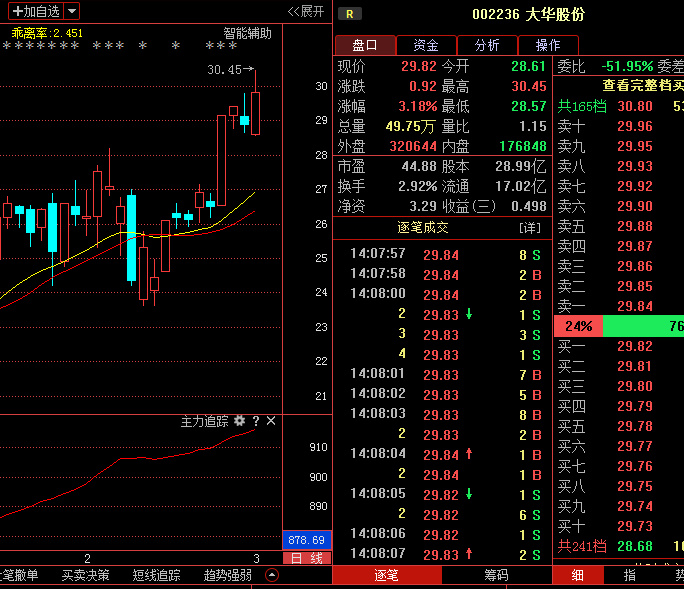The height and width of the screenshot is (589, 684).
Task: Click round arrow icon after 趋势强弱
Action: coord(272,575)
